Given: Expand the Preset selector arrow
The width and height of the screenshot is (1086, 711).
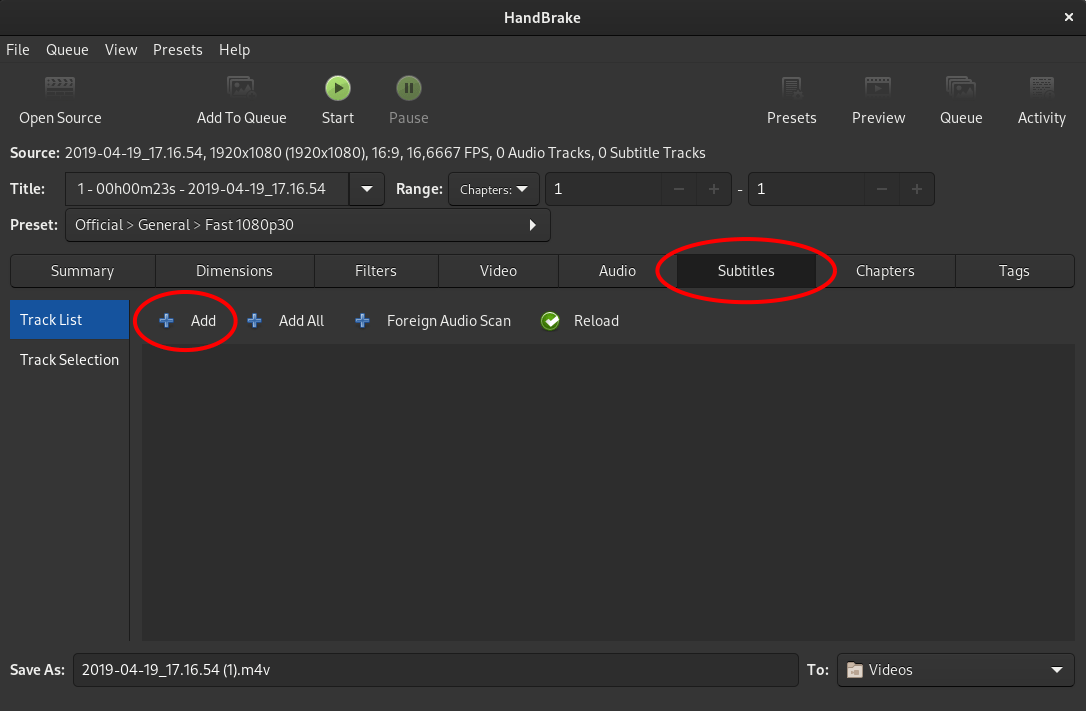Looking at the screenshot, I should click(x=532, y=225).
